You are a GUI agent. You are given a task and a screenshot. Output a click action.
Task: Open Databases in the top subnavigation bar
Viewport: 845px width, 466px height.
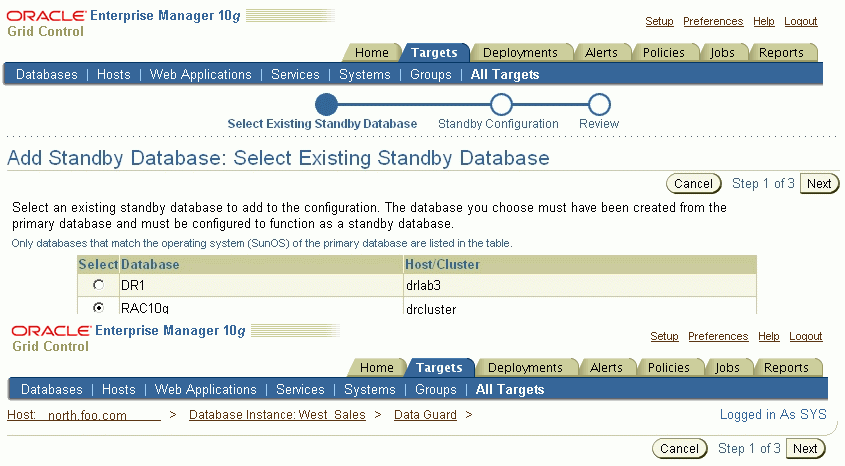(x=46, y=75)
